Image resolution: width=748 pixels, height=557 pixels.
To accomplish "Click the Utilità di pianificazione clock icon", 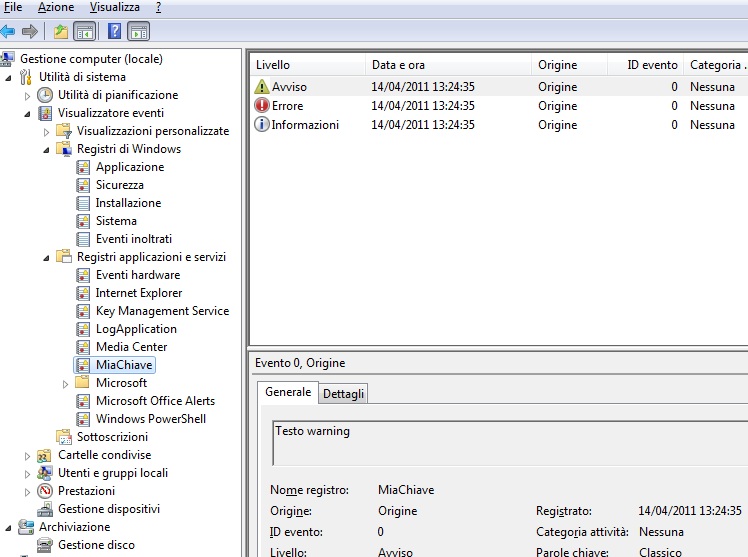I will click(45, 95).
